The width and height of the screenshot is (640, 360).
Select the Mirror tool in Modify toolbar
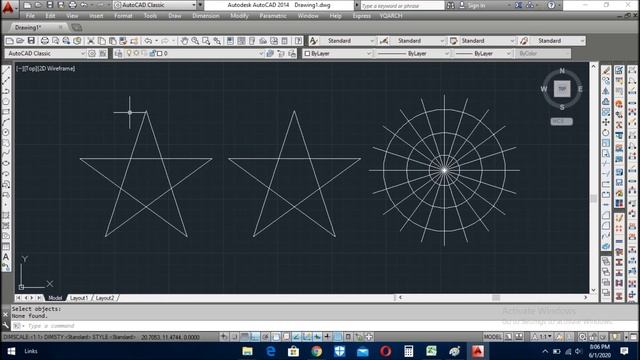click(606, 91)
